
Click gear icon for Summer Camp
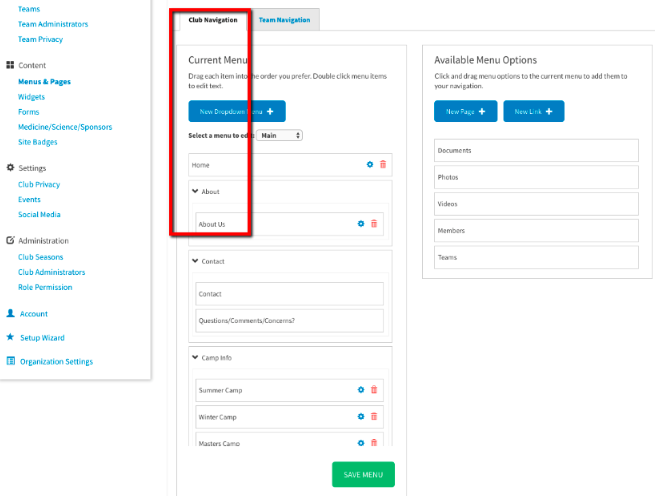point(362,390)
